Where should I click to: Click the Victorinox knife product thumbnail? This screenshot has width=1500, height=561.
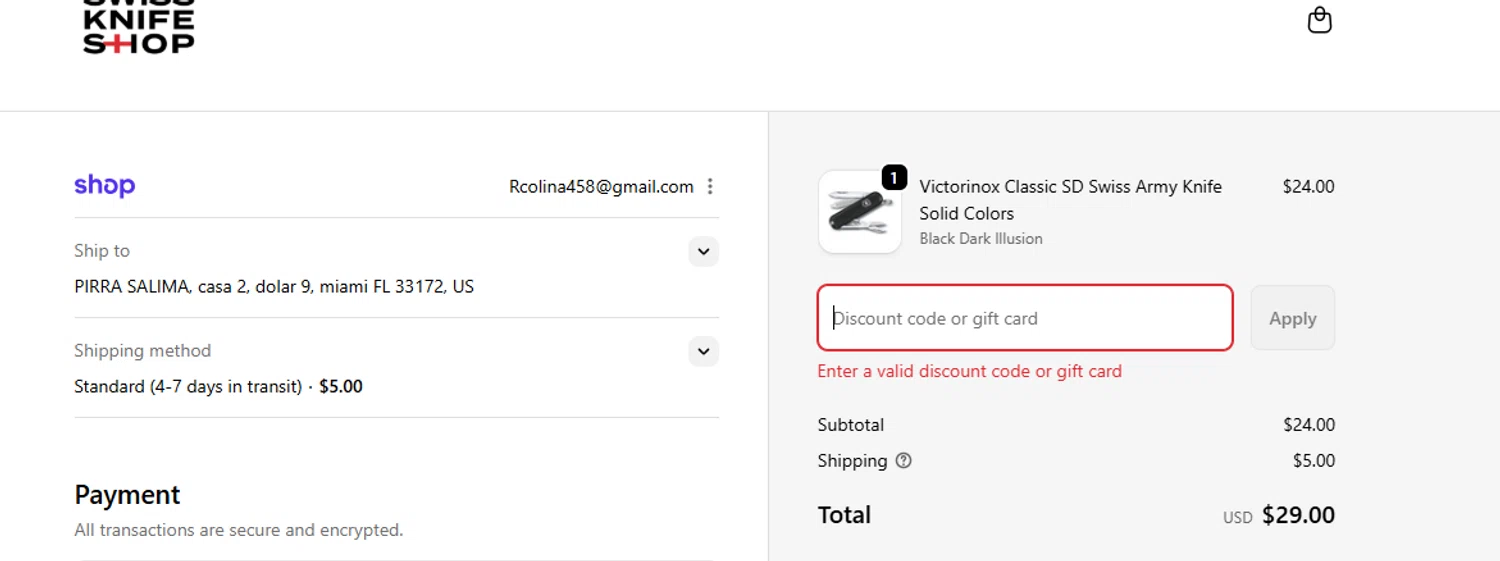coord(859,212)
